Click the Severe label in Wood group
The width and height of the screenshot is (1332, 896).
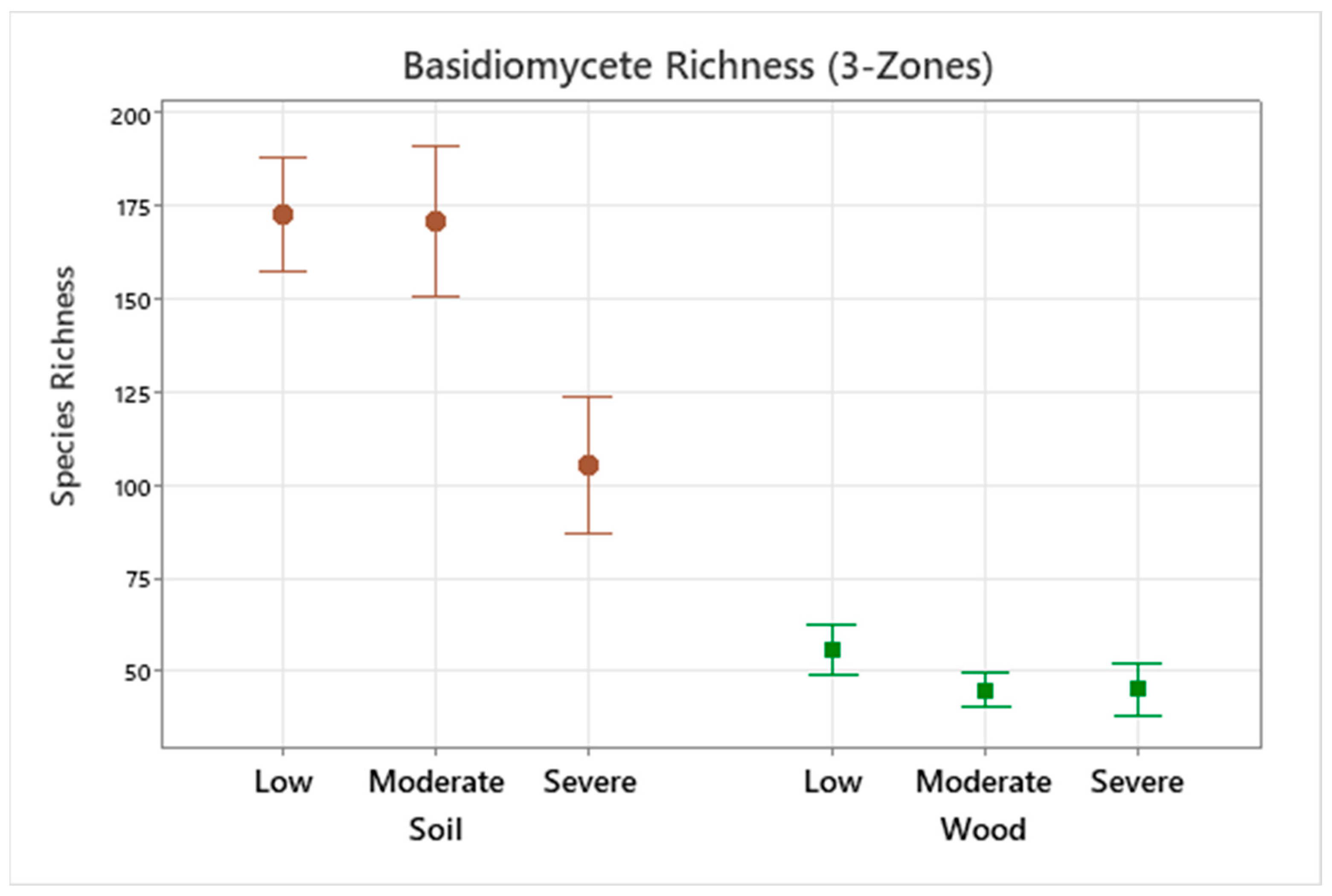[x=1137, y=782]
